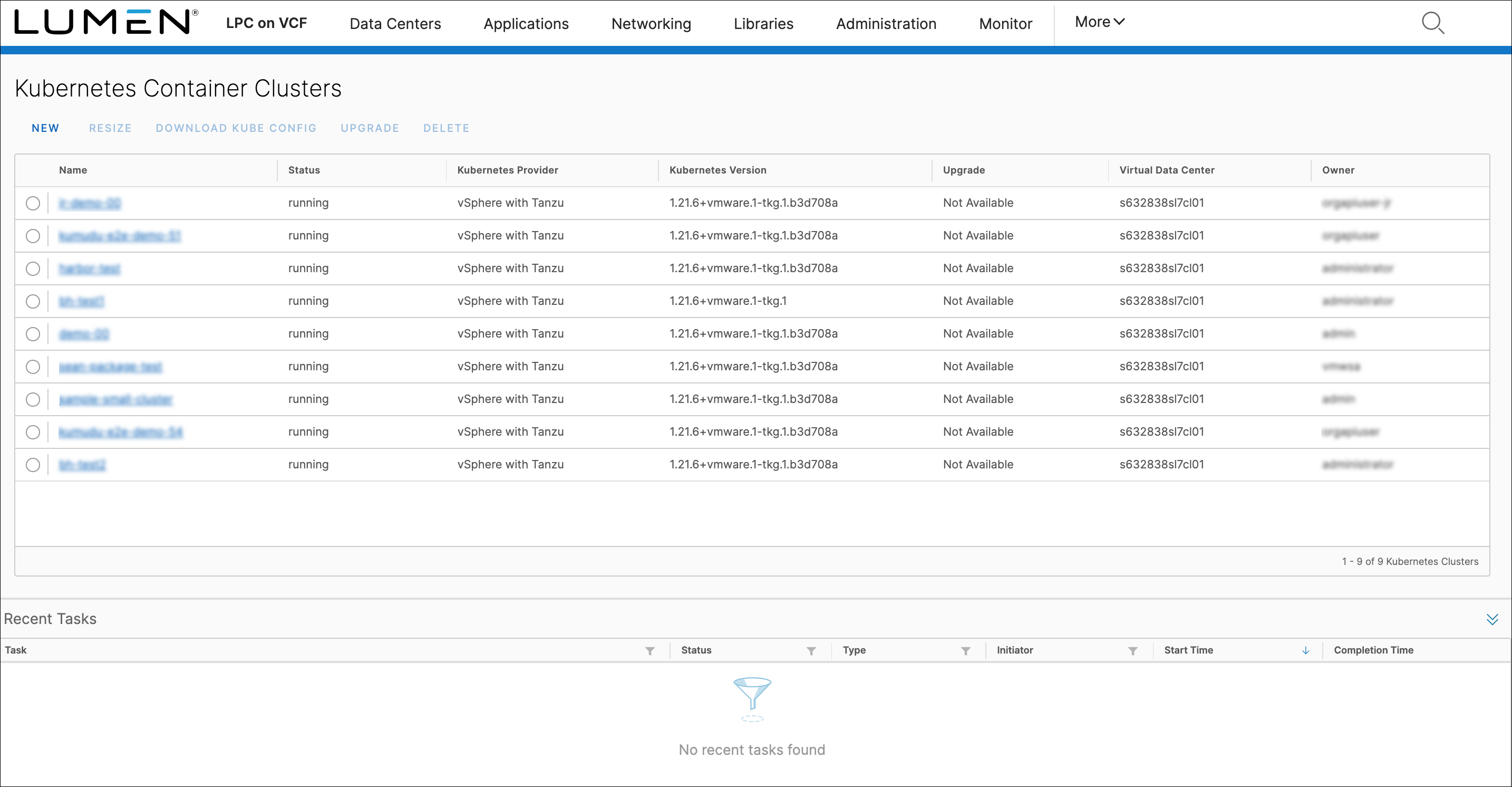Open the harbor-test cluster link
1512x787 pixels.
[x=90, y=268]
